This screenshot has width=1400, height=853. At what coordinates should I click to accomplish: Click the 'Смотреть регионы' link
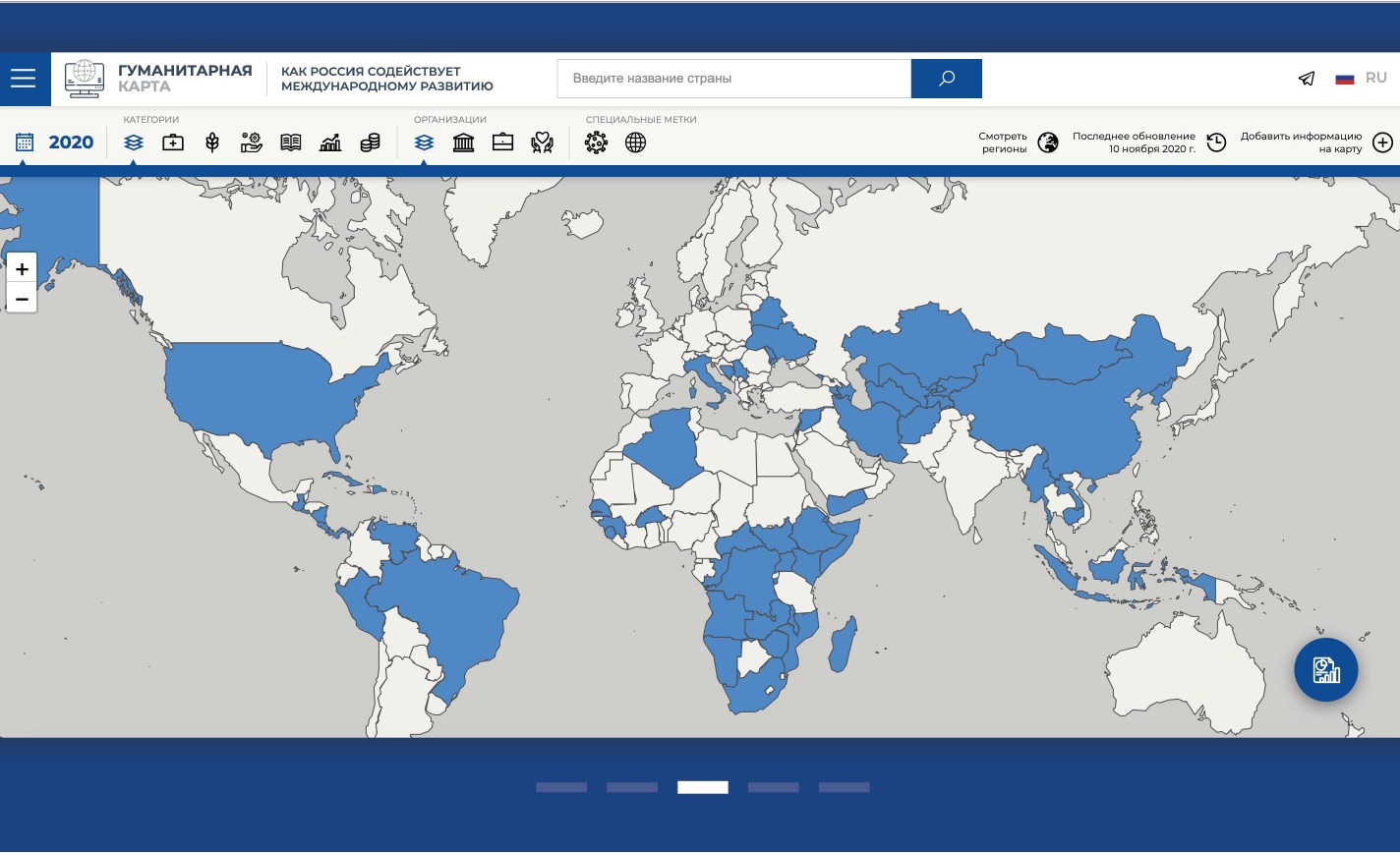1003,142
